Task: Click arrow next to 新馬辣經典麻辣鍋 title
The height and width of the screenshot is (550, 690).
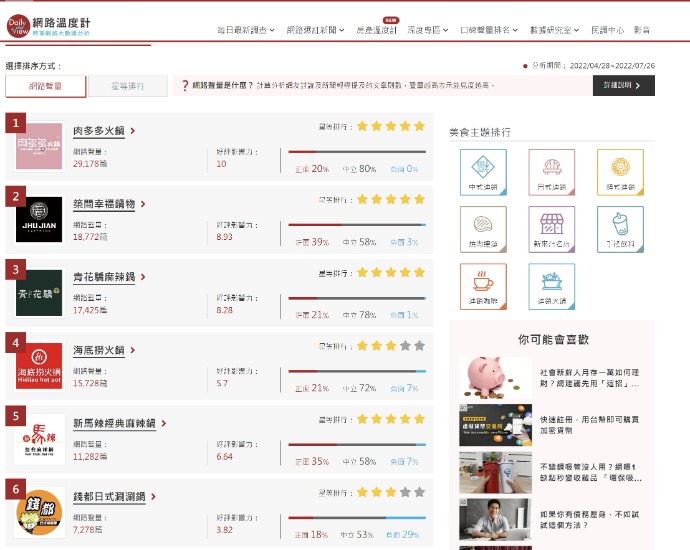Action: click(x=164, y=423)
